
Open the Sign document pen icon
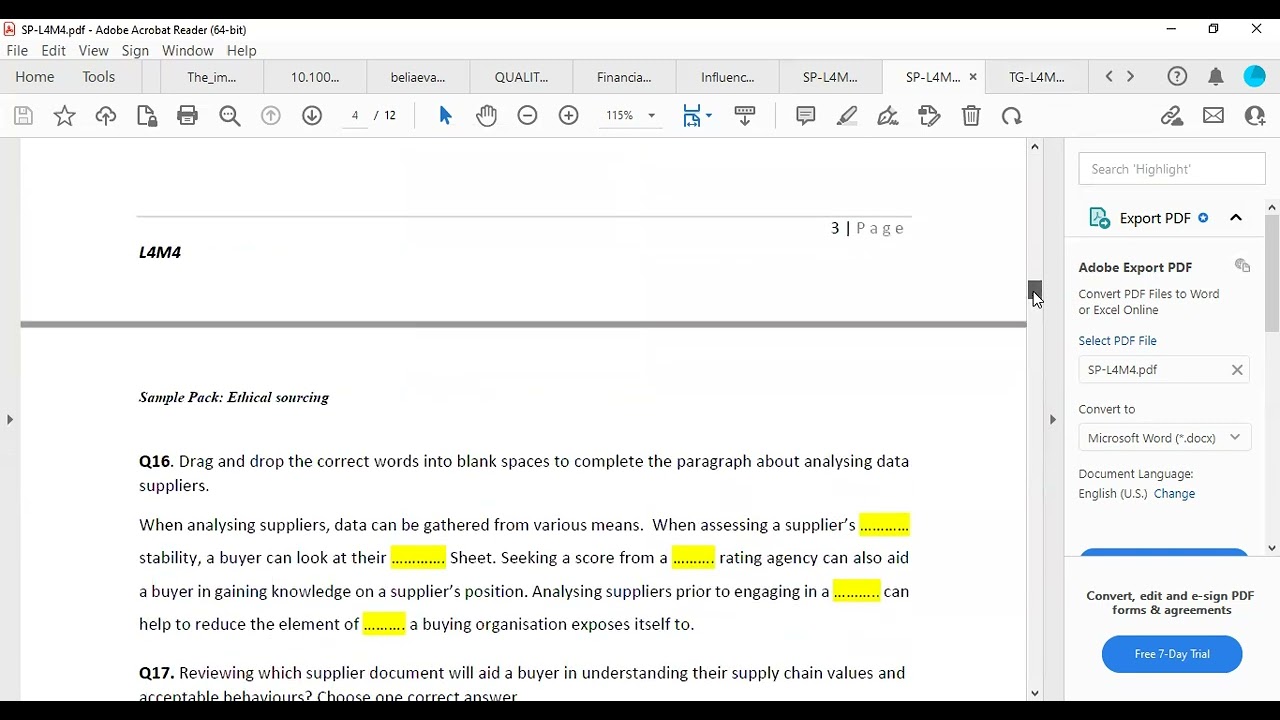888,116
